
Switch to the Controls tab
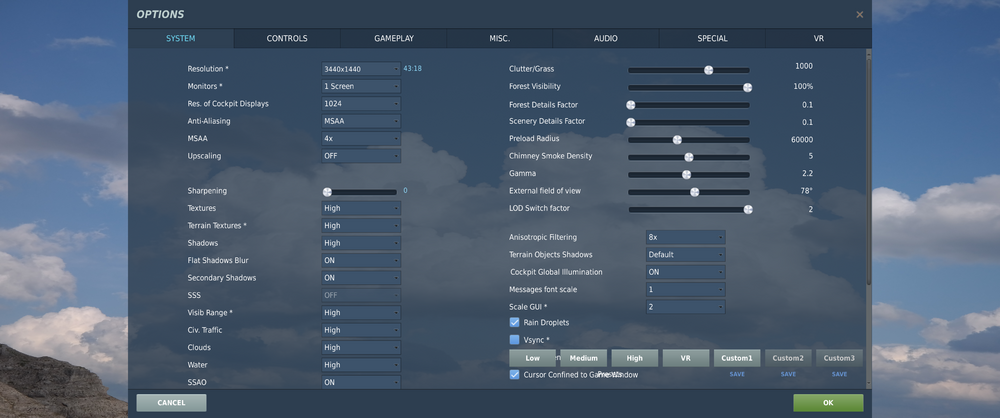287,38
